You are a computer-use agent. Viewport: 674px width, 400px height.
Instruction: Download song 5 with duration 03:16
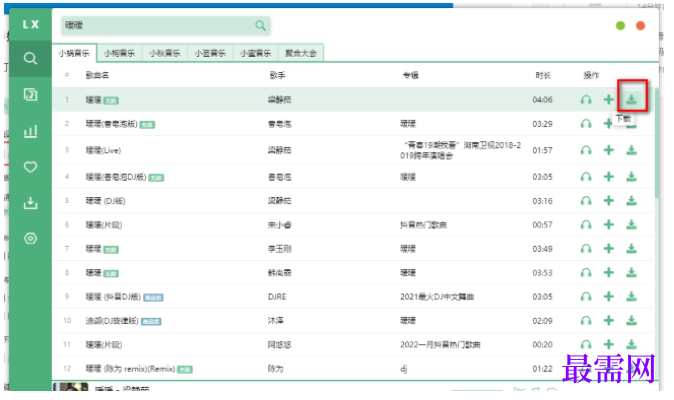click(631, 201)
